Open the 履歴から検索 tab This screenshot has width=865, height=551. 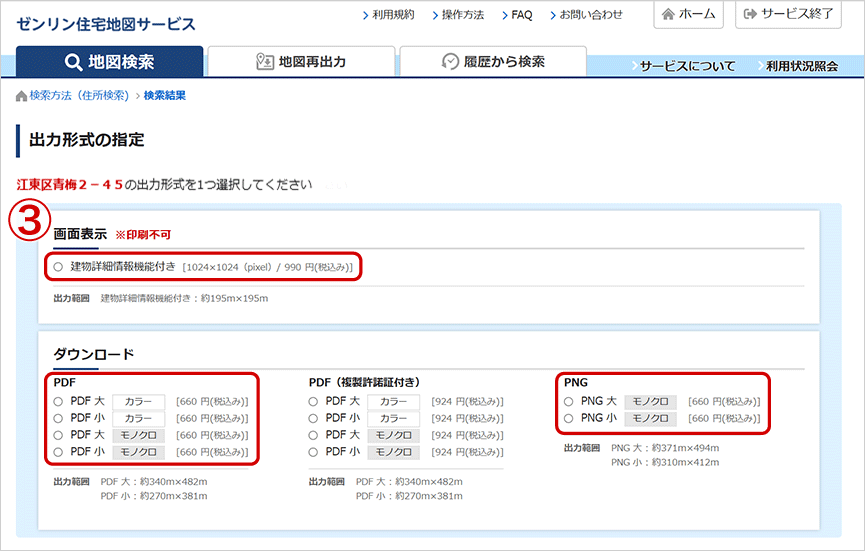493,62
